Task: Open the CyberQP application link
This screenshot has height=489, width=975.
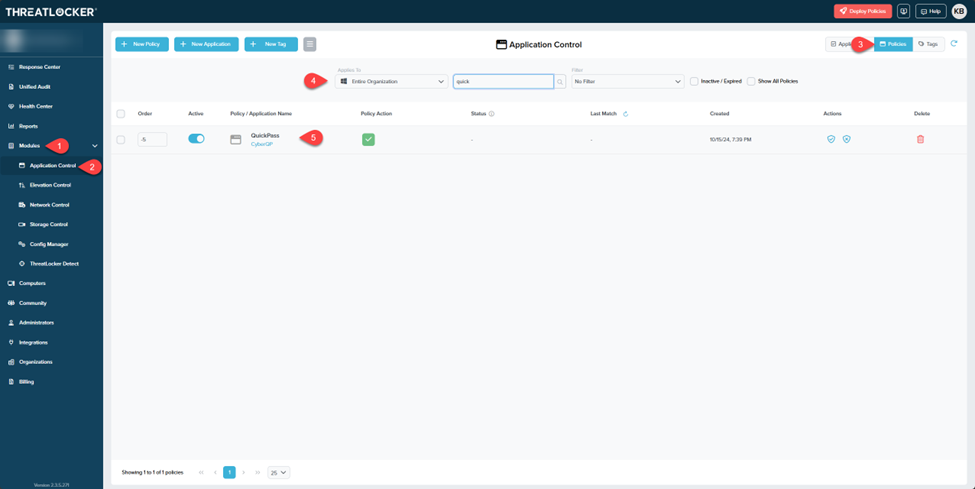Action: pyautogui.click(x=262, y=144)
